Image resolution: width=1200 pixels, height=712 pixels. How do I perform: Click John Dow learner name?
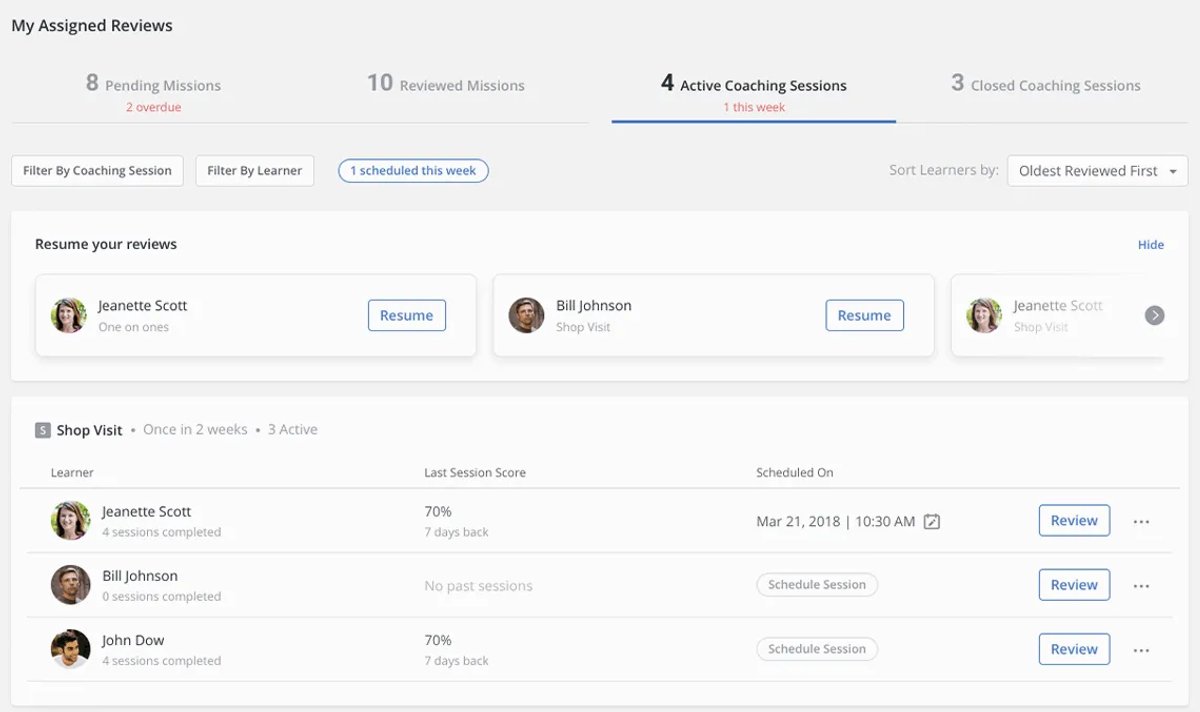point(133,640)
